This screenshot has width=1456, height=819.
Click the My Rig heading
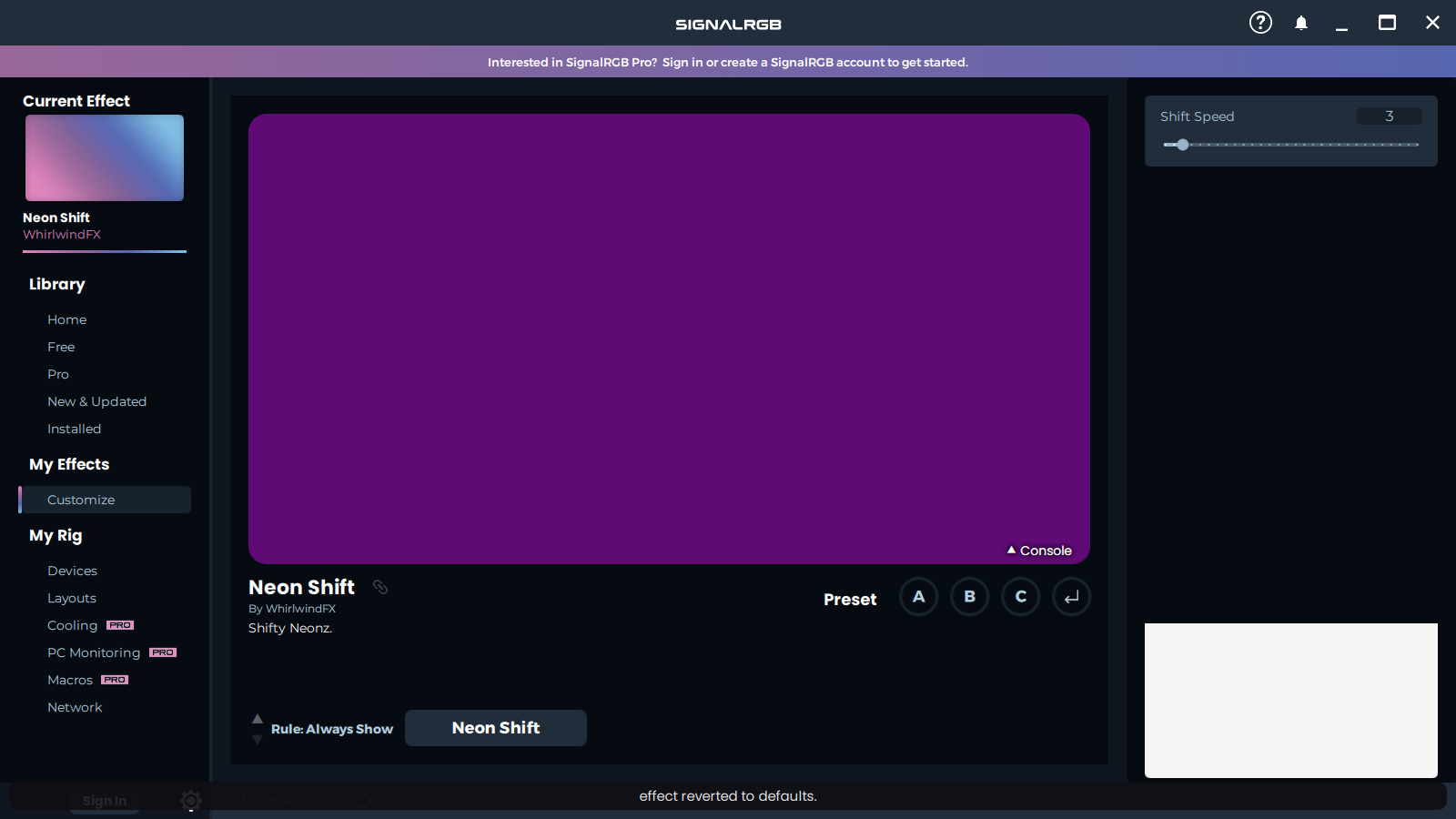pyautogui.click(x=56, y=536)
